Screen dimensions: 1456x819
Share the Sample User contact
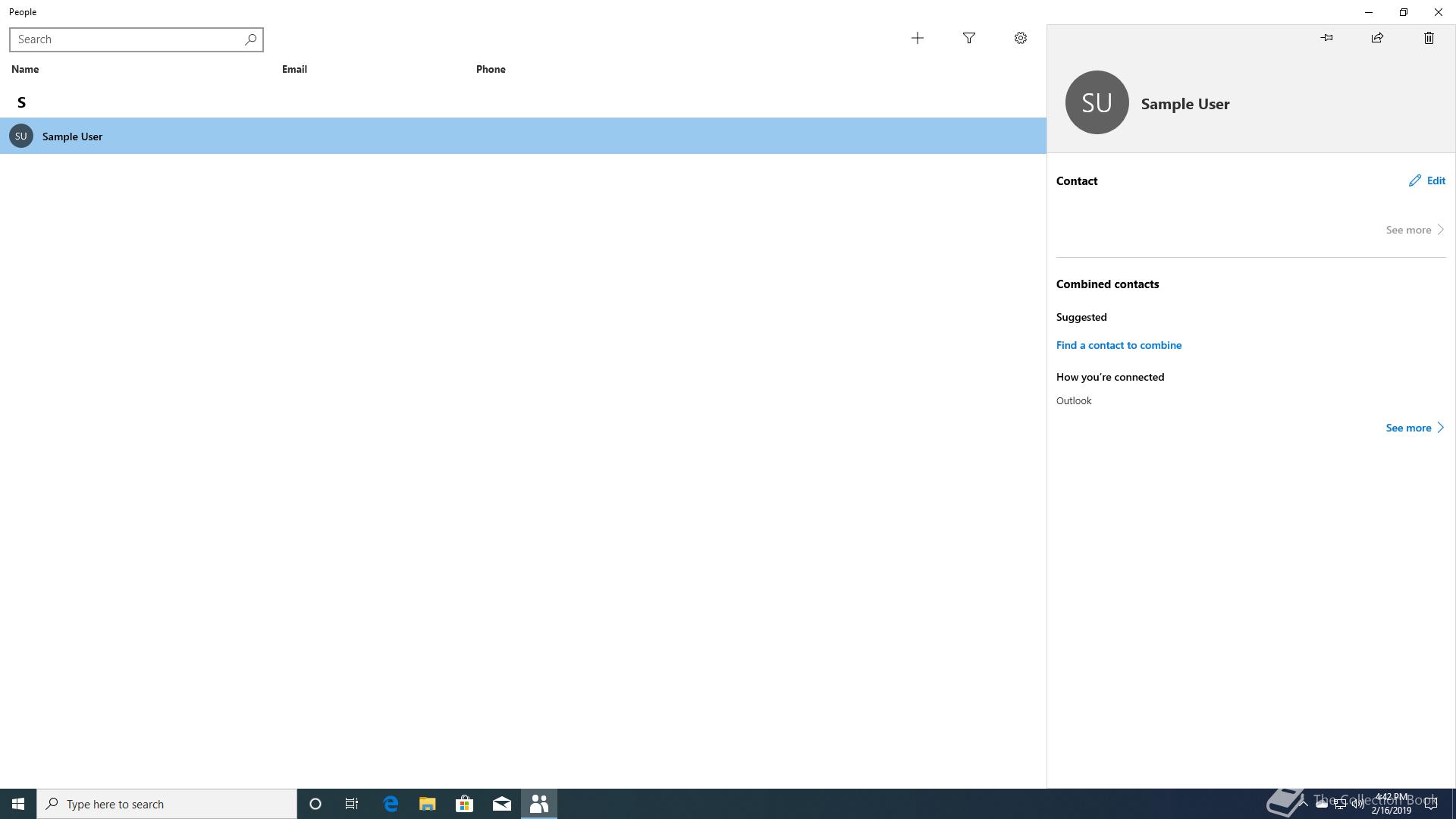1377,38
